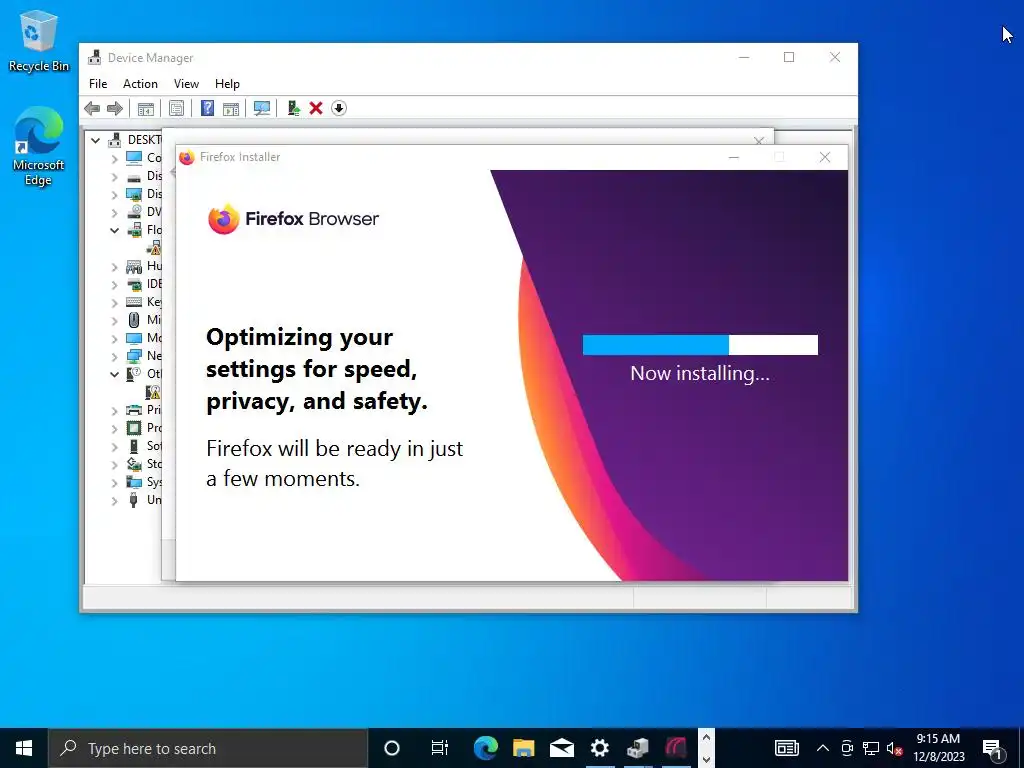The height and width of the screenshot is (768, 1024).
Task: Collapse the DESKTOP root node in Device Manager
Action: [x=95, y=140]
